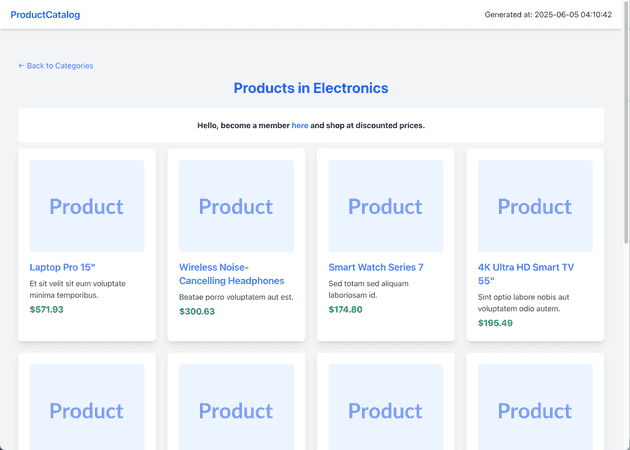Click the 4K Ultra HD TV image
Image resolution: width=630 pixels, height=450 pixels.
click(535, 206)
